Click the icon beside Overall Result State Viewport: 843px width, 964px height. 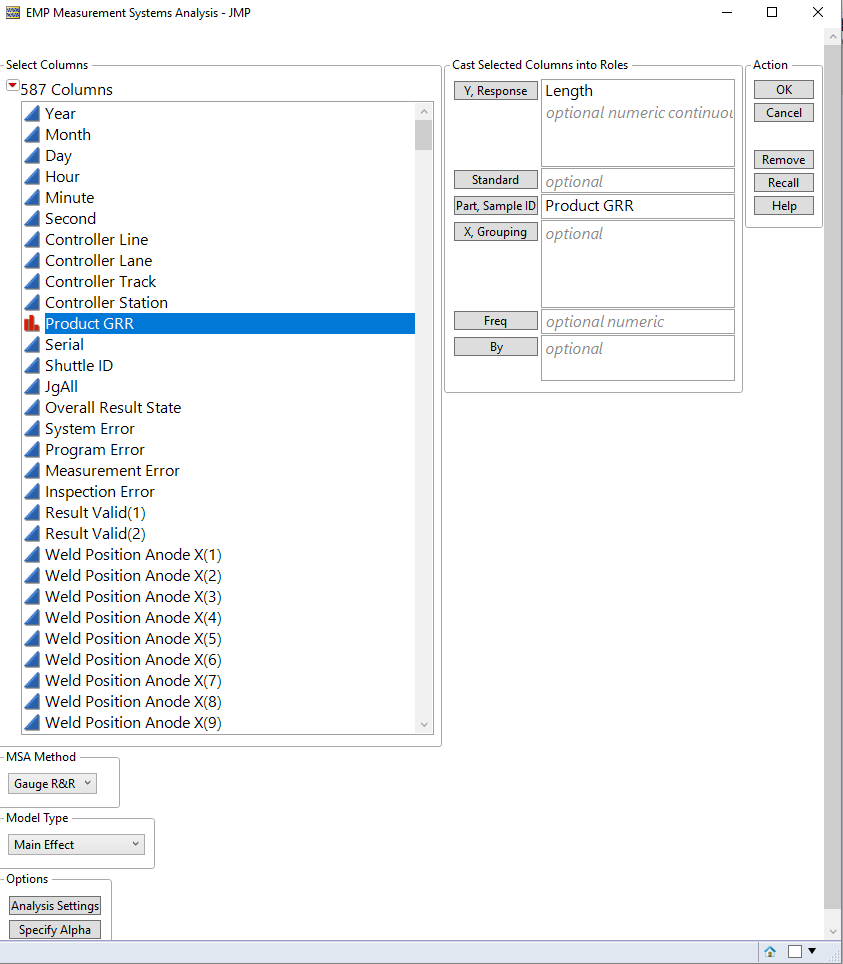point(32,408)
